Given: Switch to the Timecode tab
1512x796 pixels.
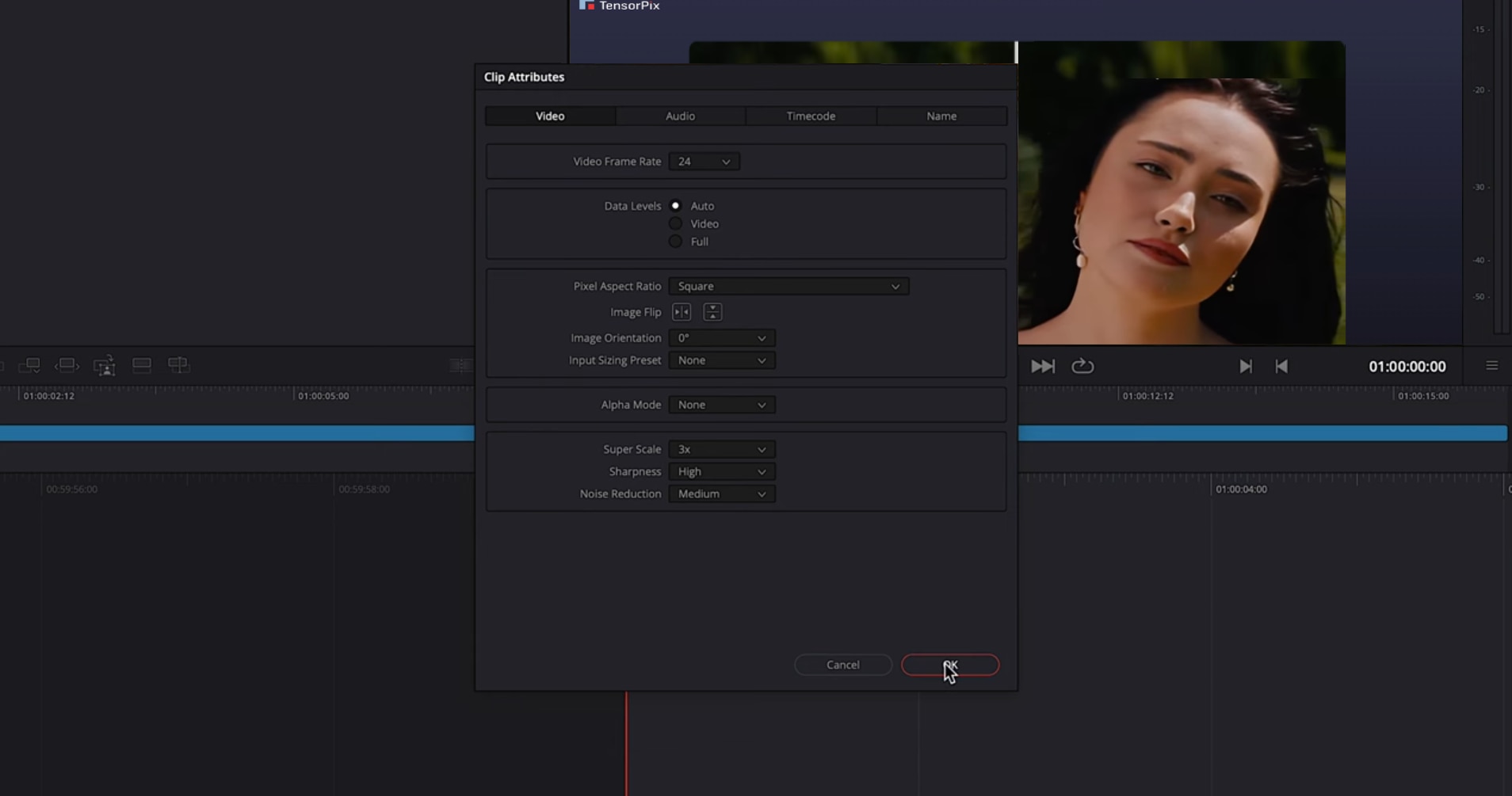Looking at the screenshot, I should coord(811,116).
